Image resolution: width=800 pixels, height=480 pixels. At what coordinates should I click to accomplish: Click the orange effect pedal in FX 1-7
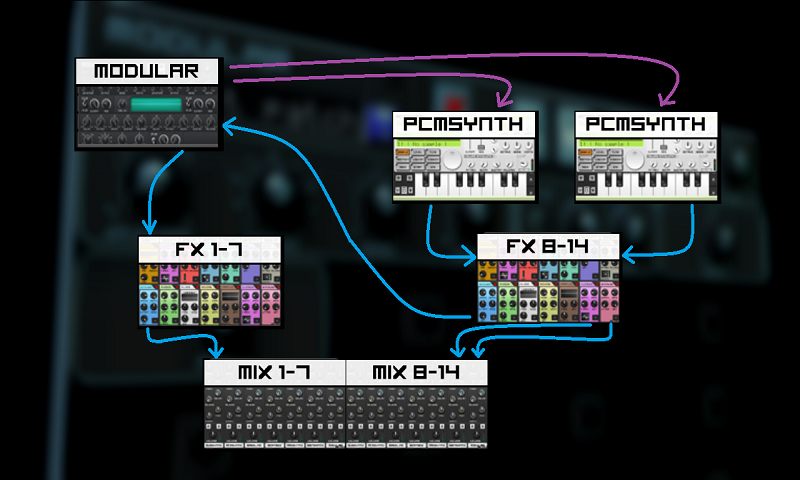[x=150, y=273]
